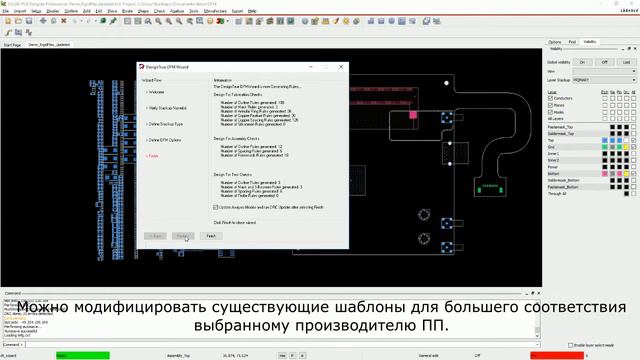Switch to the Options panel tab

click(x=555, y=42)
